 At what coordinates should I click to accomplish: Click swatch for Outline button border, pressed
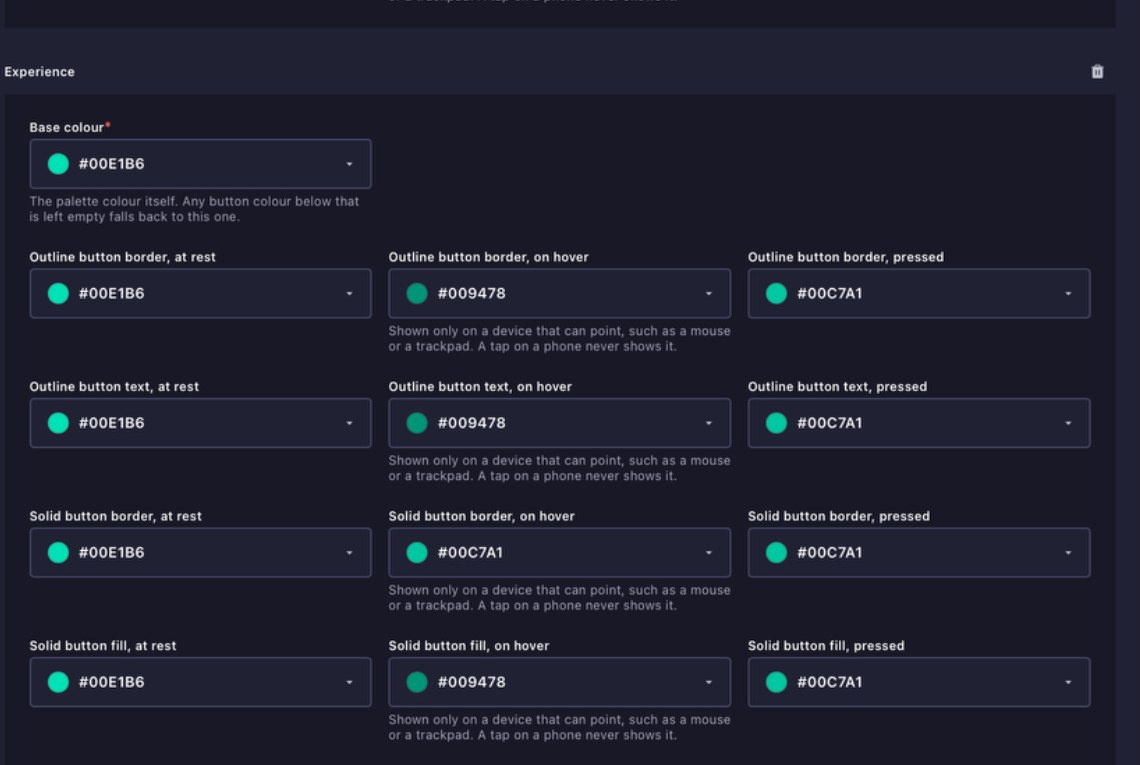tap(776, 293)
